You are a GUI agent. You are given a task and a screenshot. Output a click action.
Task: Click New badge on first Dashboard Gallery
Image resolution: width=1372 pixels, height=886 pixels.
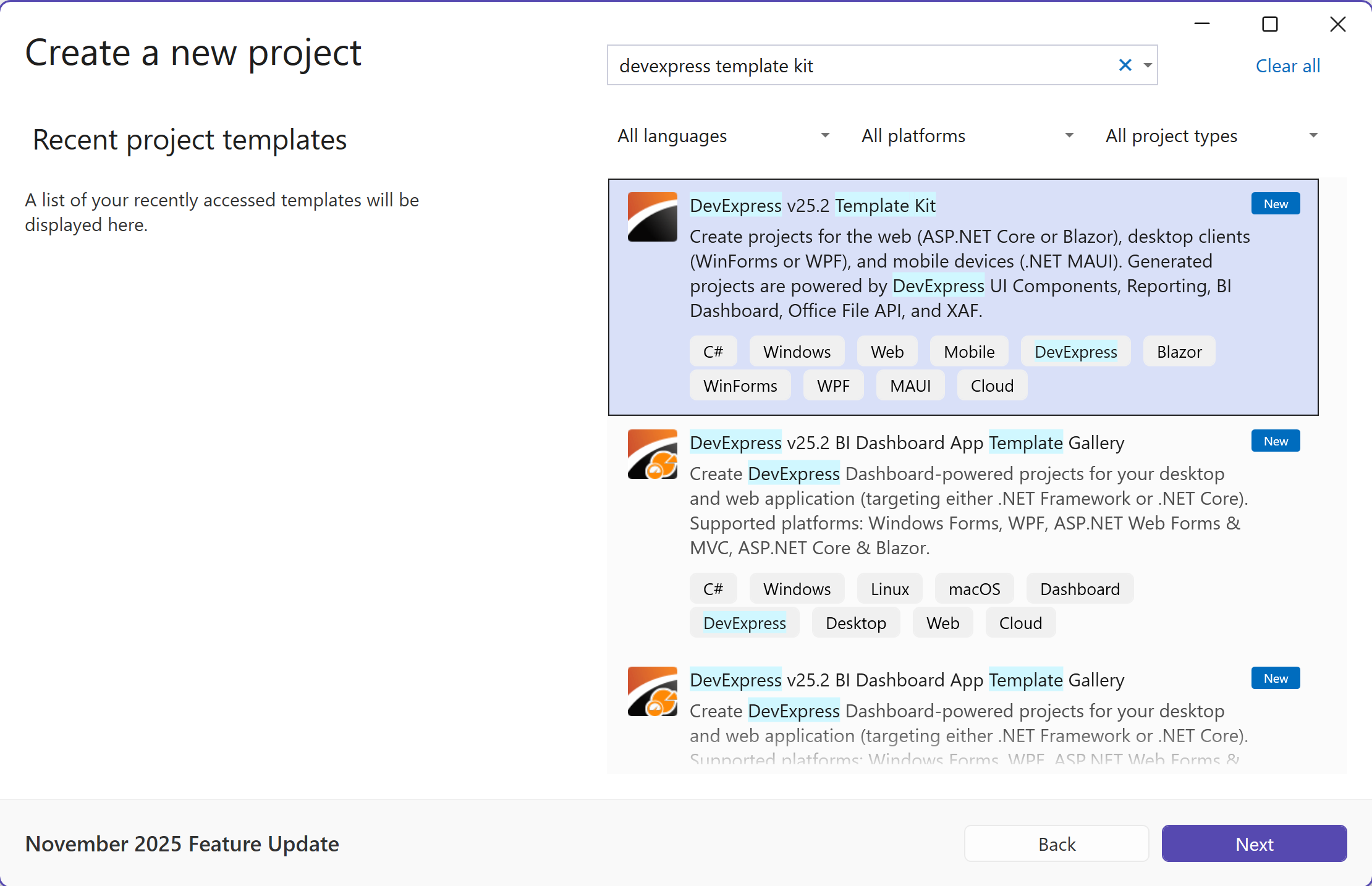[1275, 441]
